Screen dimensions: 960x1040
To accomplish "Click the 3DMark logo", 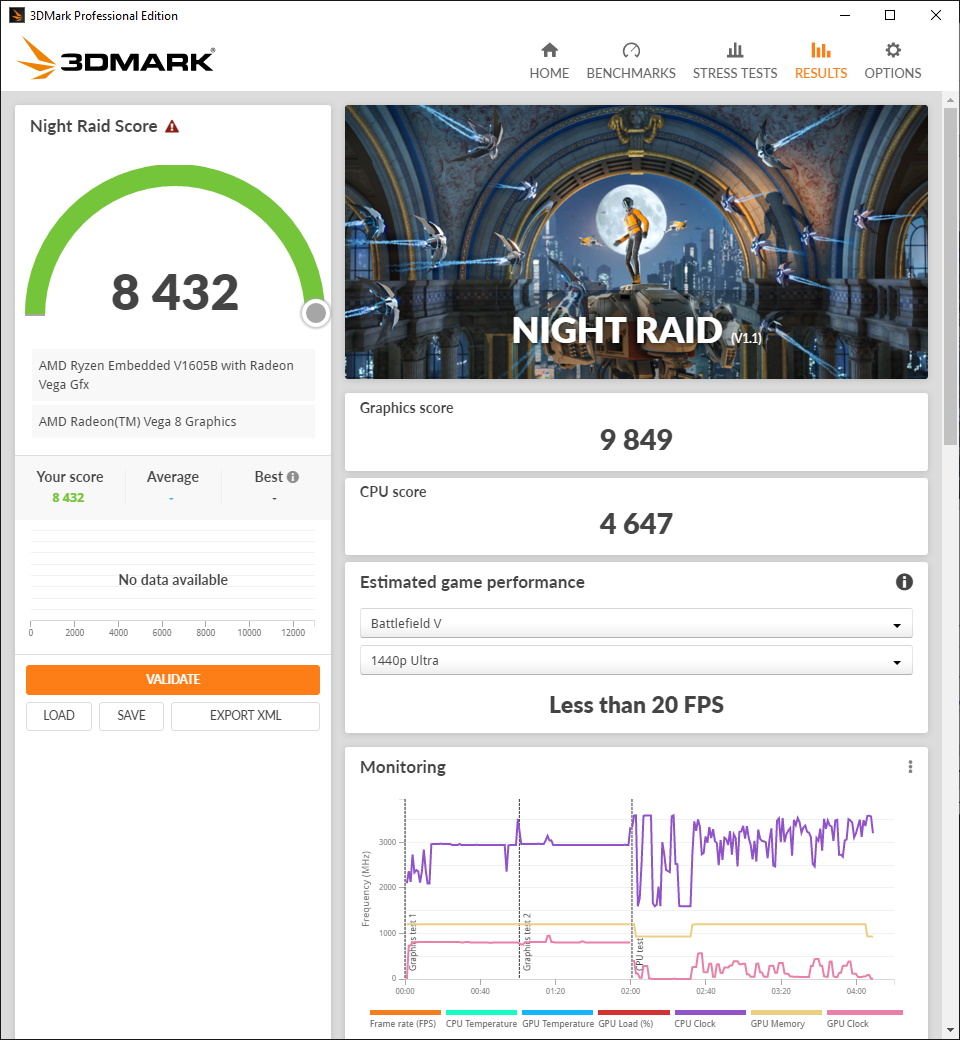I will [x=115, y=58].
